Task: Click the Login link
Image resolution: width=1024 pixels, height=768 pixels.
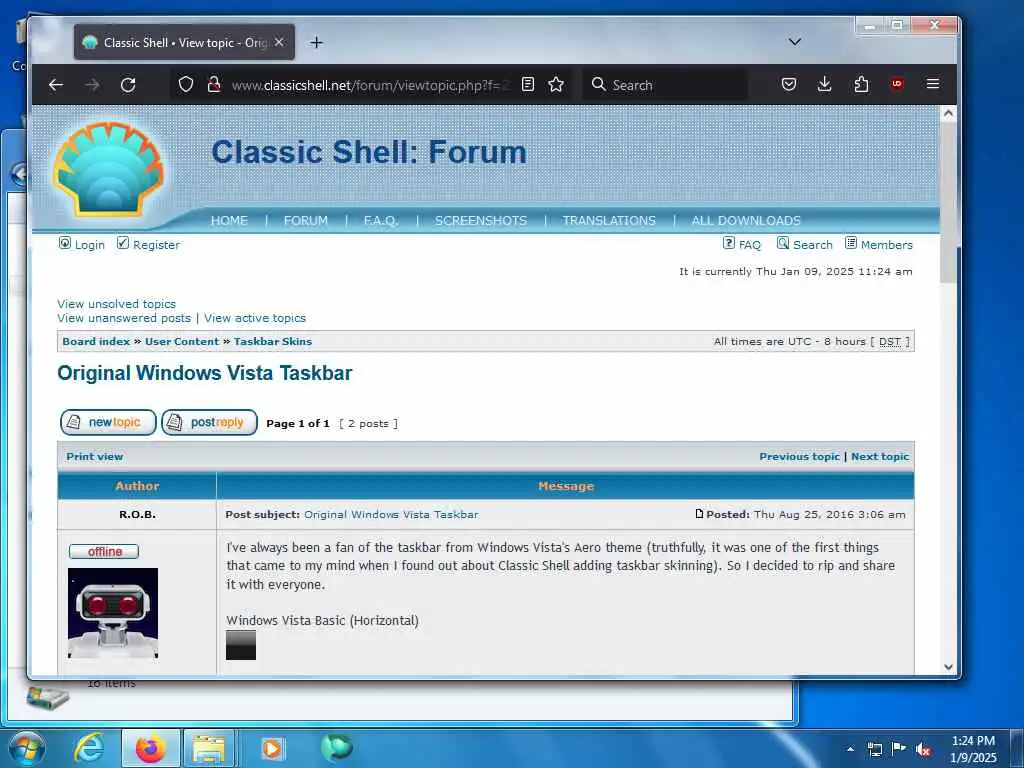Action: click(89, 245)
